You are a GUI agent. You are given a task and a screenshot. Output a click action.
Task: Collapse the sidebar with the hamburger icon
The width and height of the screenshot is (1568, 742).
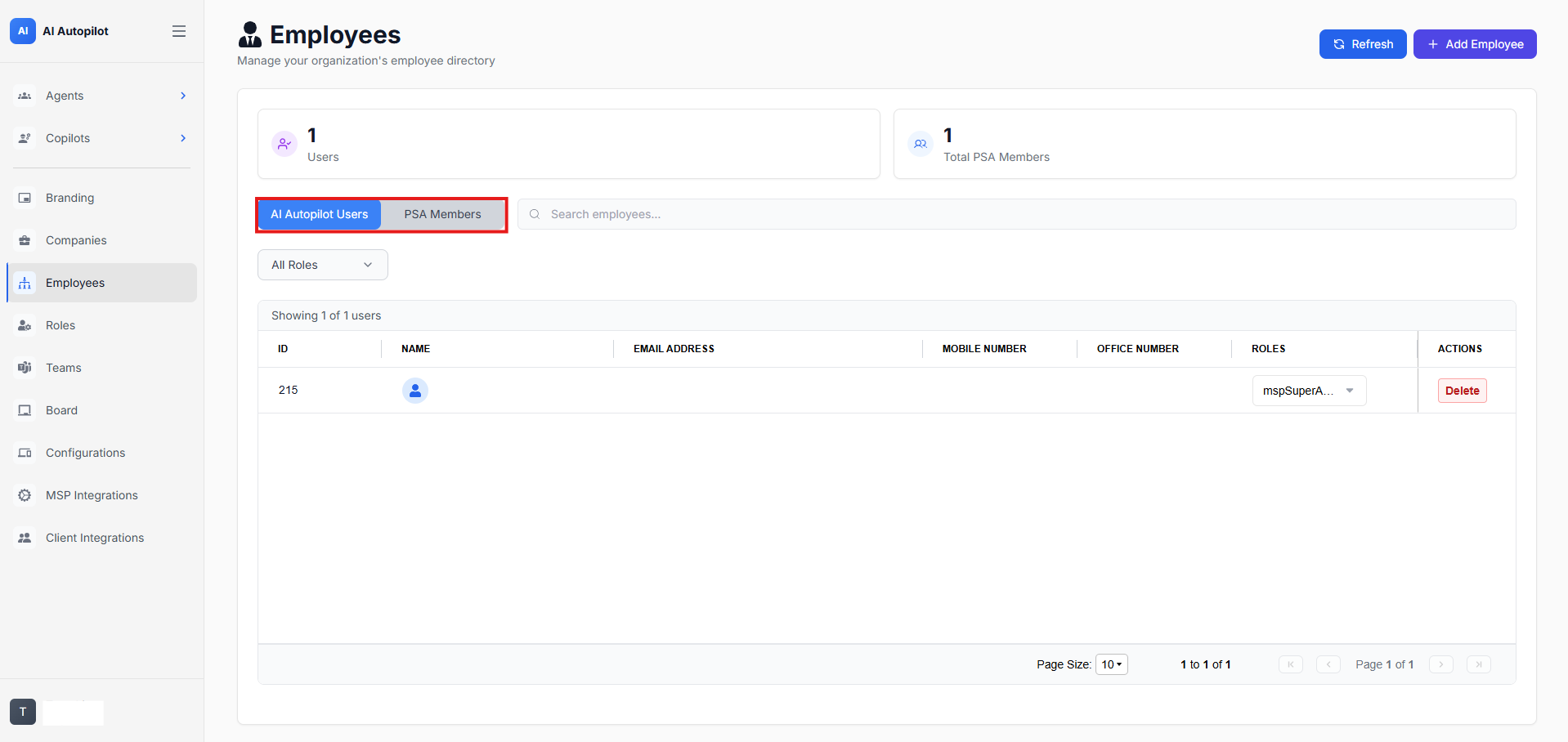pos(179,31)
